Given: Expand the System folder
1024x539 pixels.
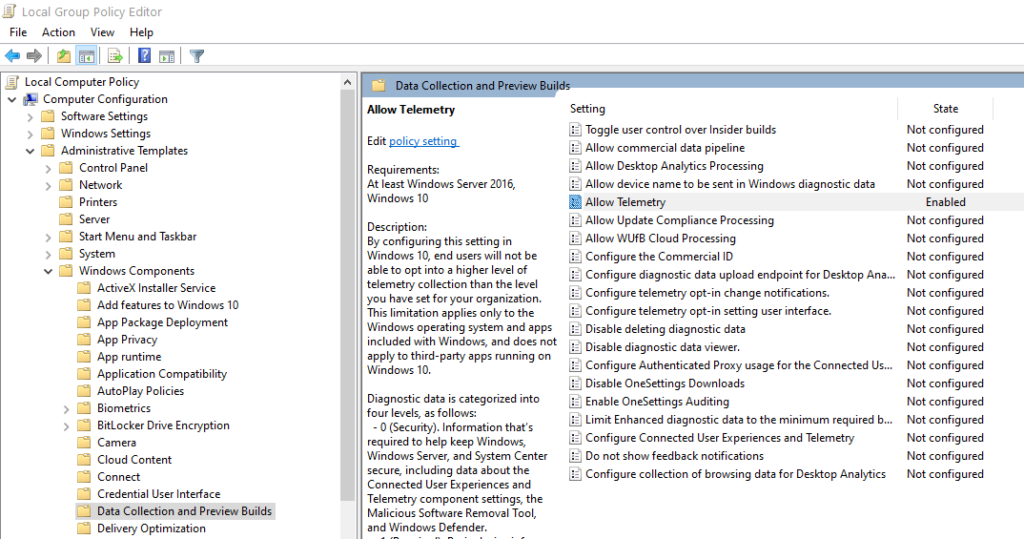Looking at the screenshot, I should pos(48,254).
